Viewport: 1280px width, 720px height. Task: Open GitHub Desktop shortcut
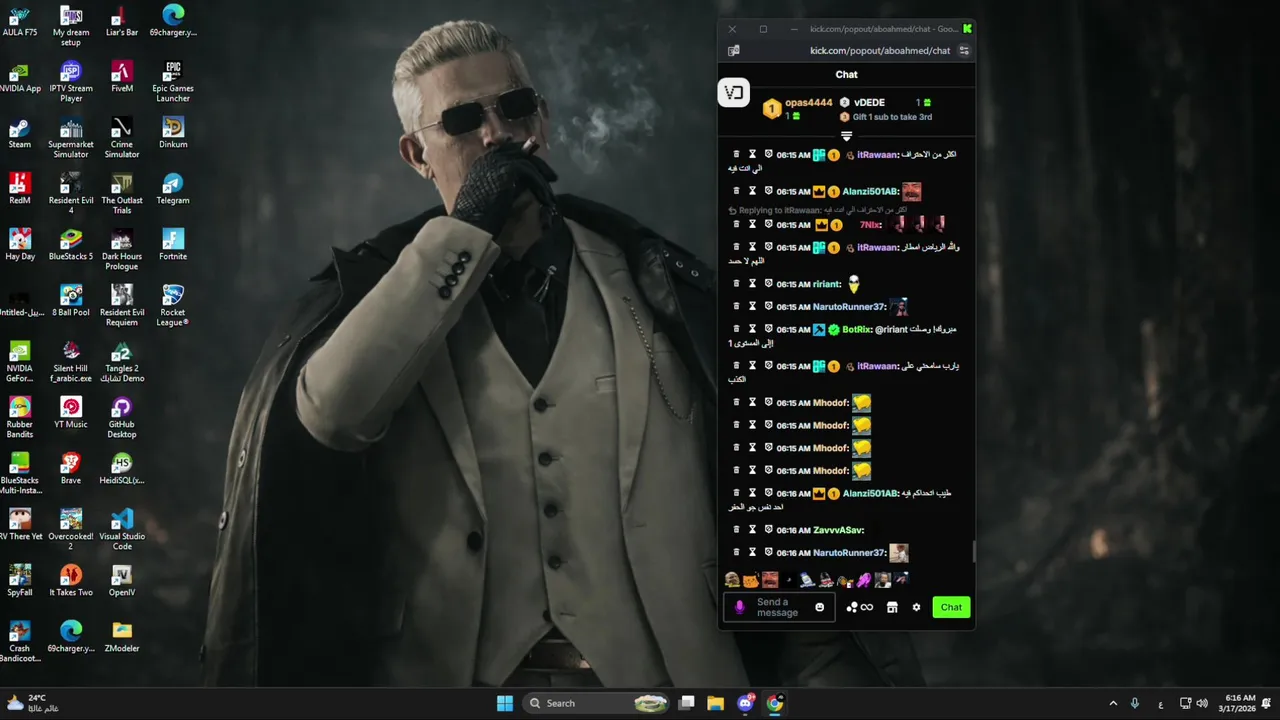pyautogui.click(x=122, y=417)
